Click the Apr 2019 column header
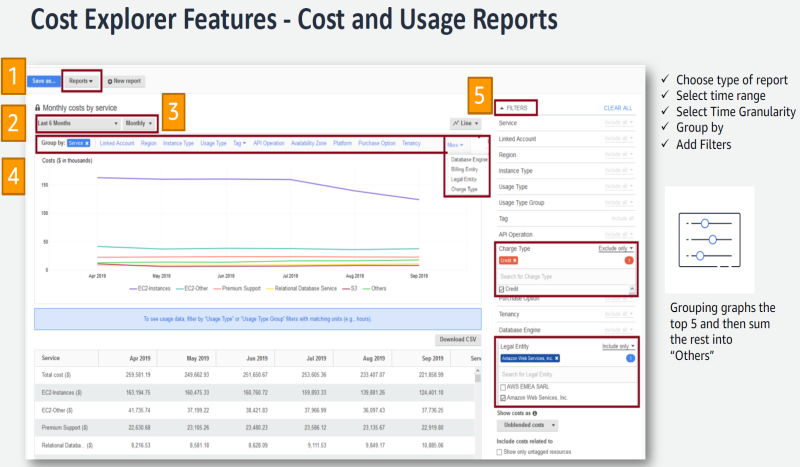The height and width of the screenshot is (467, 800). pyautogui.click(x=140, y=358)
